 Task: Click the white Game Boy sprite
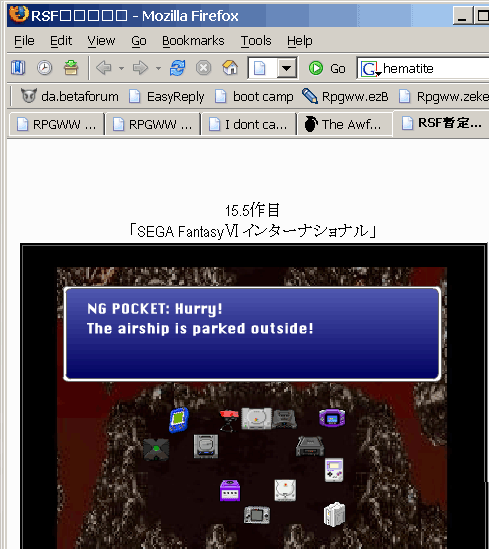tap(334, 470)
